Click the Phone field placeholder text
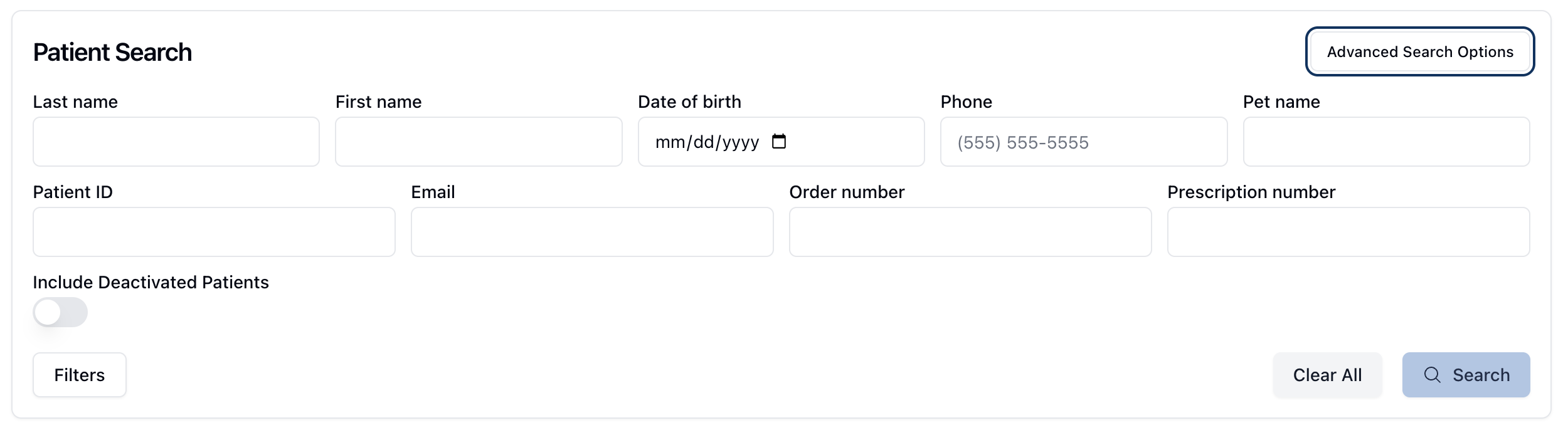This screenshot has height=435, width=1568. (x=1022, y=142)
